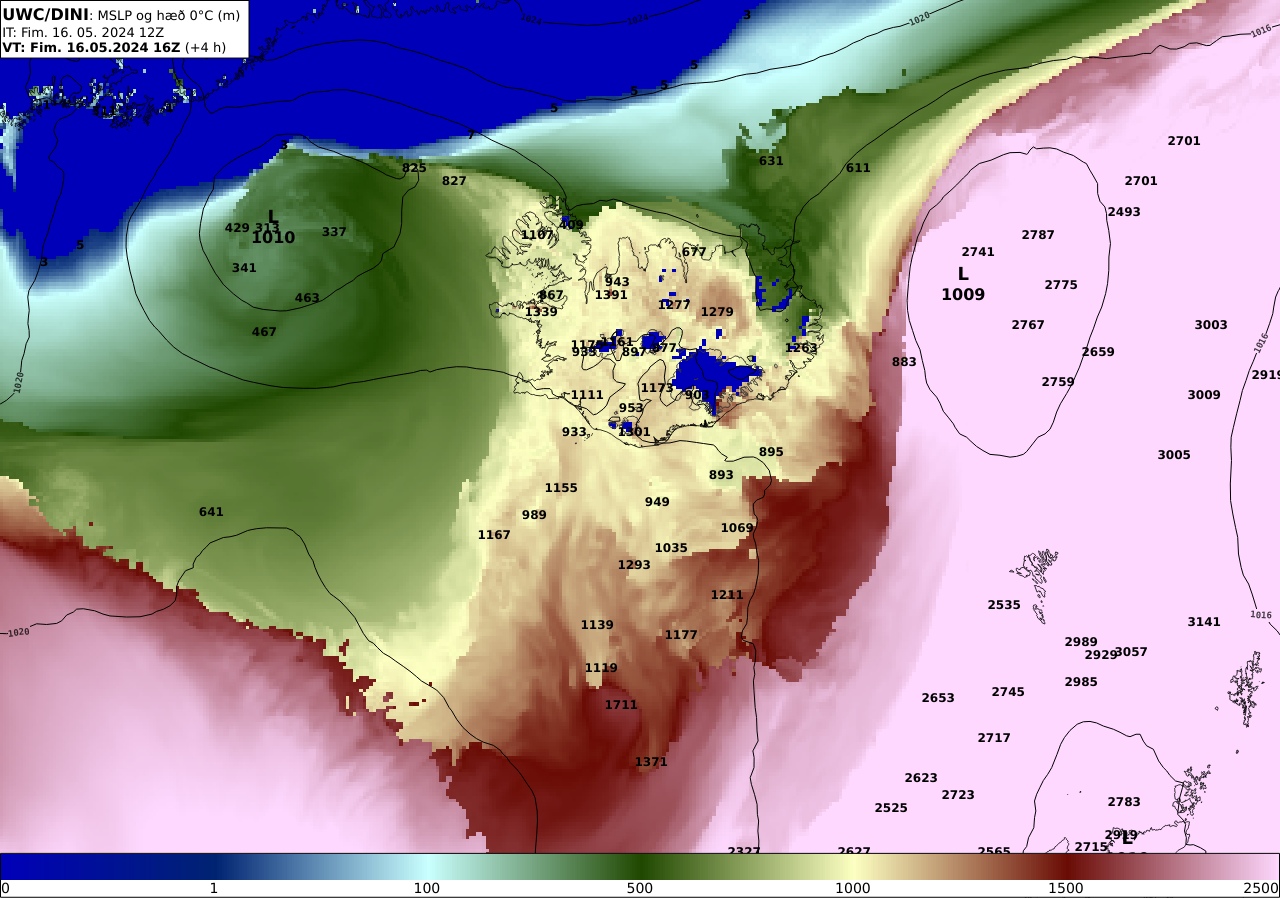Click the 3005 value

click(1174, 455)
